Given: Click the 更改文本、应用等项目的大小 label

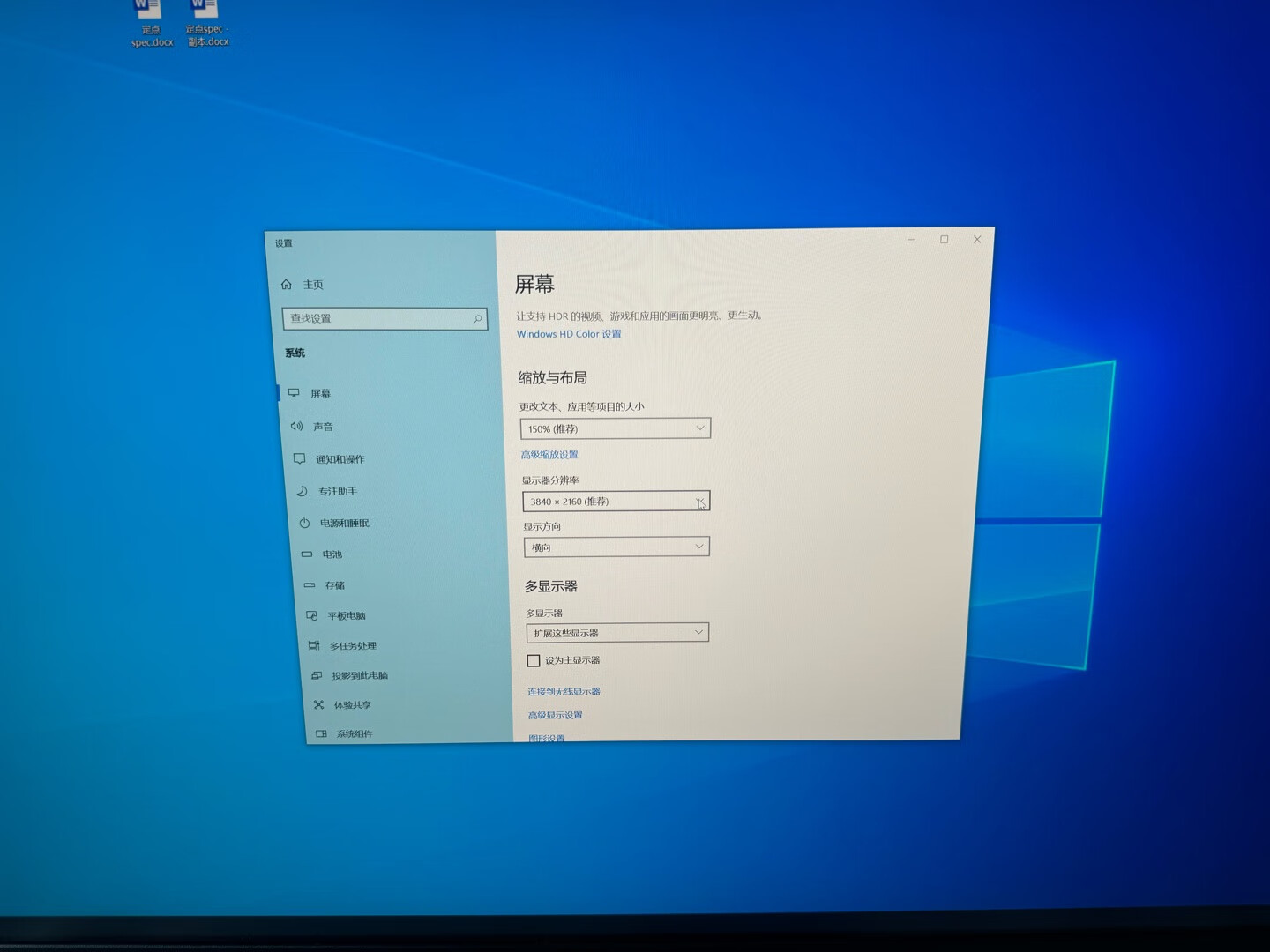Looking at the screenshot, I should (582, 406).
